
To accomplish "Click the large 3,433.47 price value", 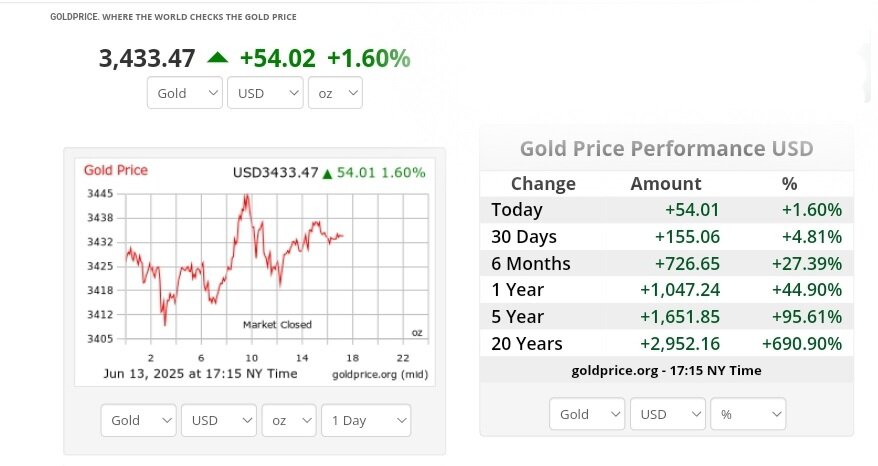I will (147, 58).
